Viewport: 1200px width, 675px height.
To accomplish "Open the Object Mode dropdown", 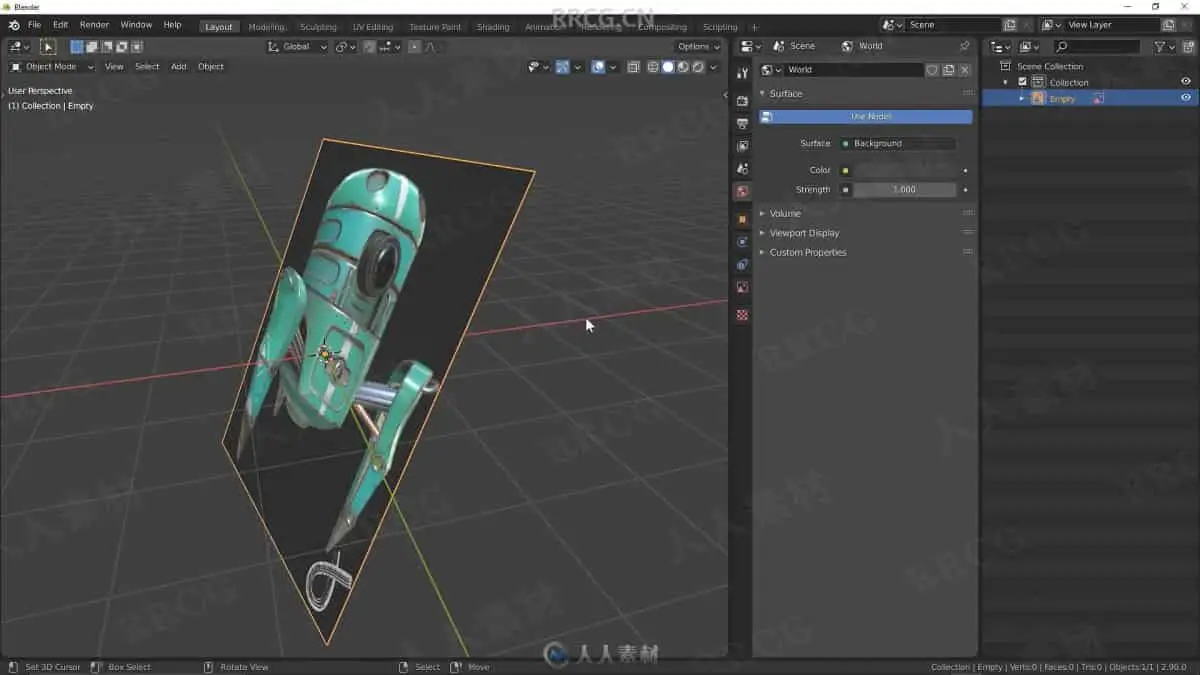I will [x=52, y=67].
